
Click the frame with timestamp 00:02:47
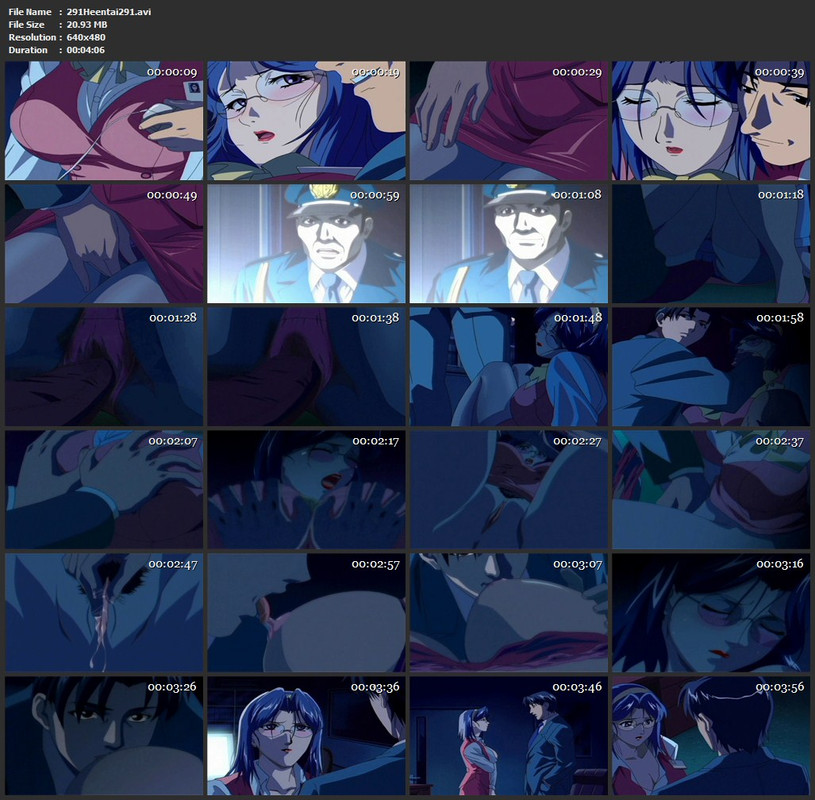tap(104, 612)
